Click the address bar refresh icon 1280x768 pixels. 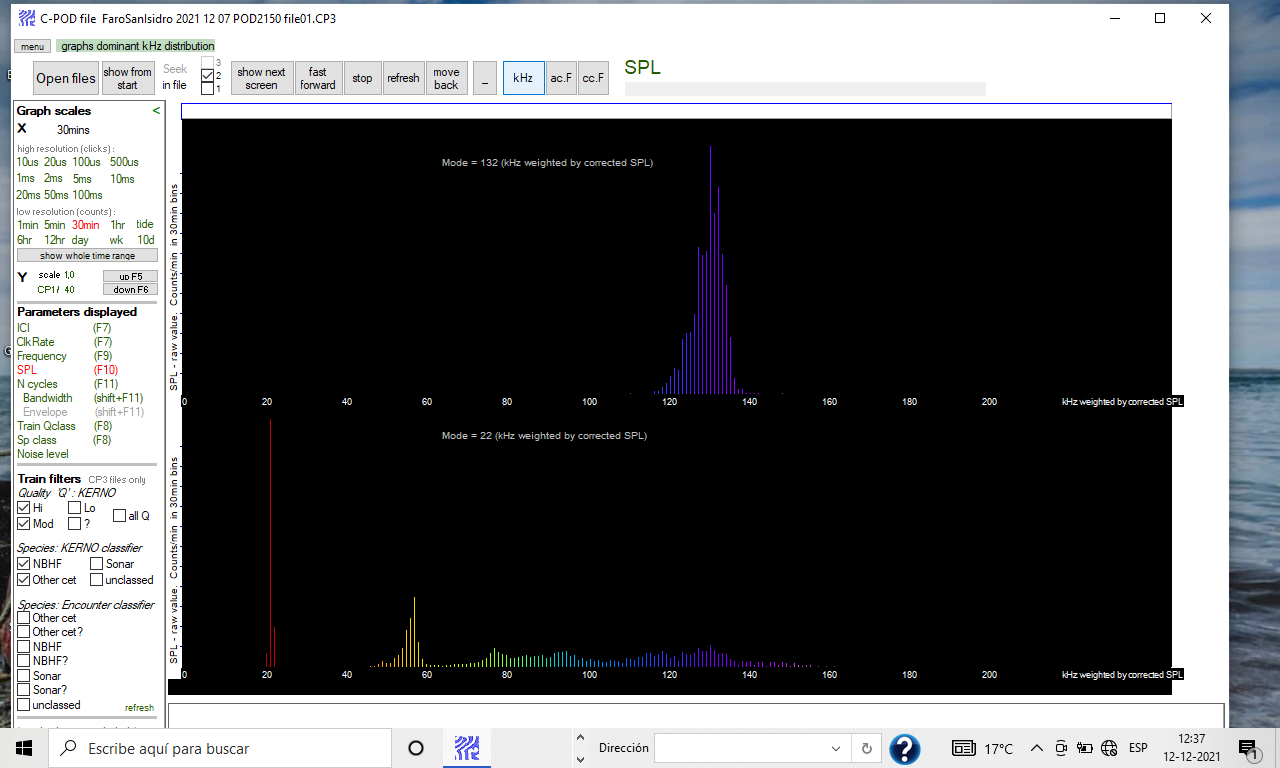866,748
